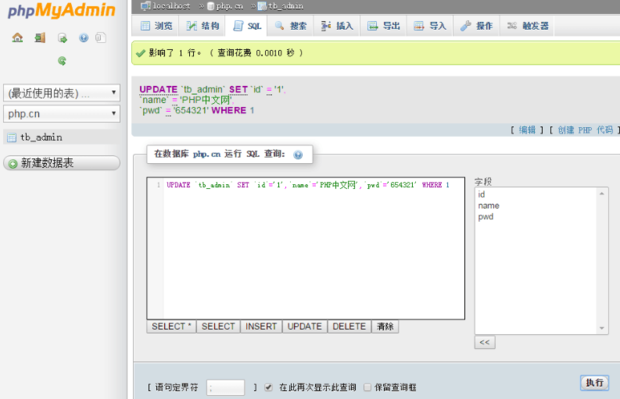Image resolution: width=620 pixels, height=399 pixels.
Task: Open the query window icon in sidebar
Action: [62, 38]
